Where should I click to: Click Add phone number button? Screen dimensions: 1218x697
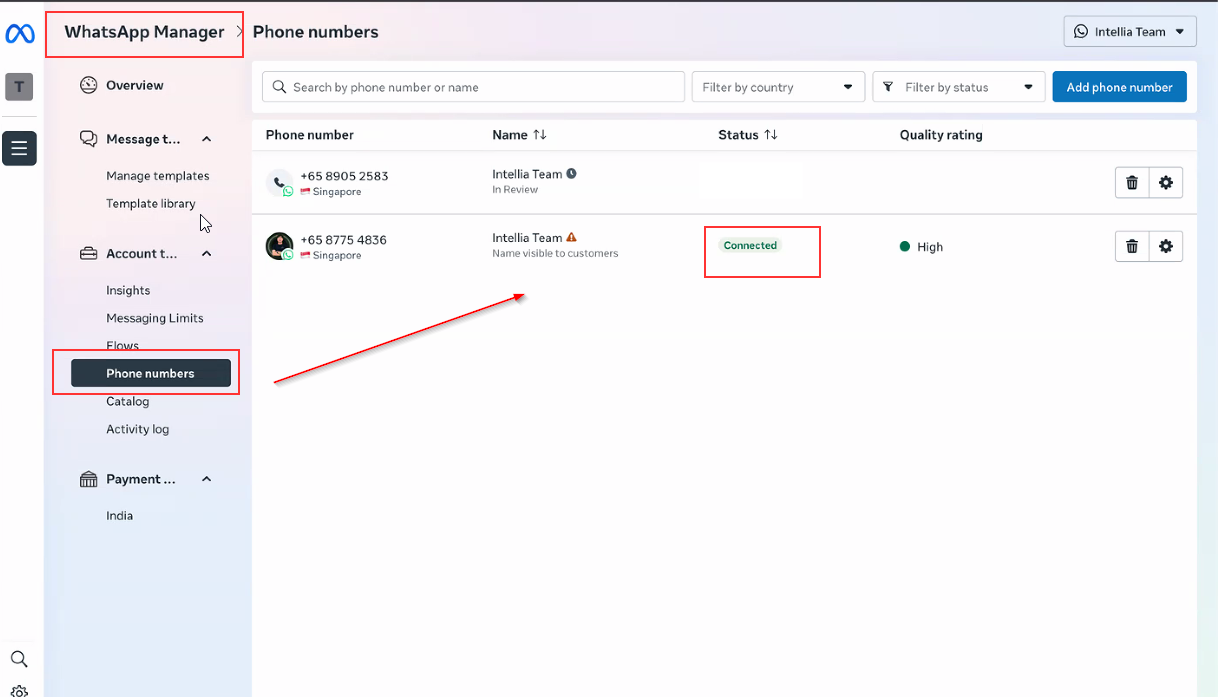pyautogui.click(x=1120, y=87)
